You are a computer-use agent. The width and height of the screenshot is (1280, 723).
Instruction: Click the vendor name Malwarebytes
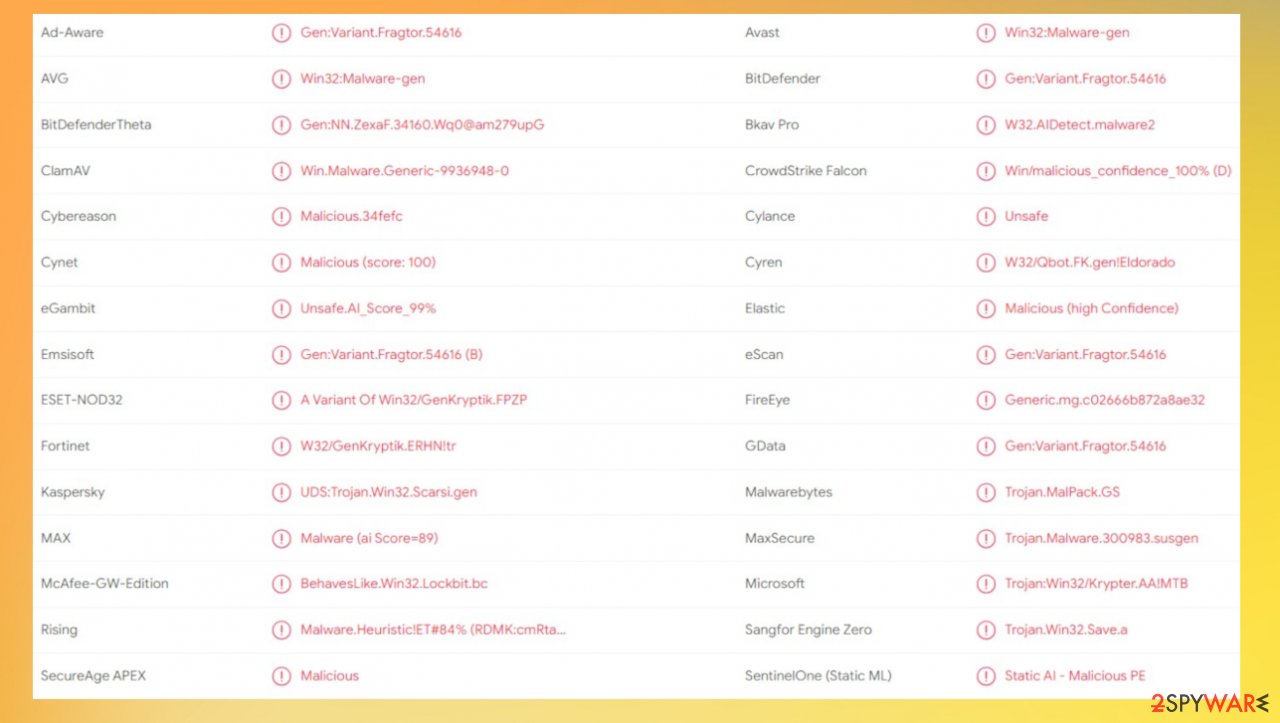(x=788, y=492)
